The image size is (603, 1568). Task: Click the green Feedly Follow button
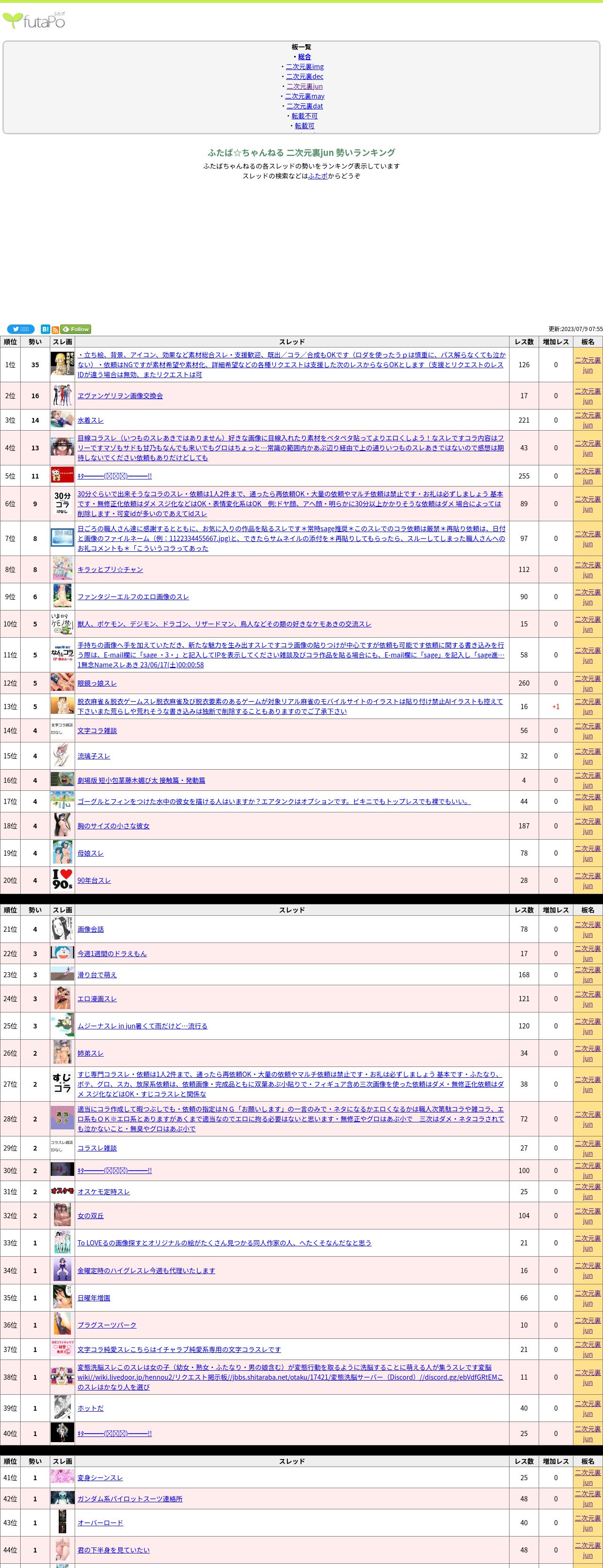(x=76, y=329)
